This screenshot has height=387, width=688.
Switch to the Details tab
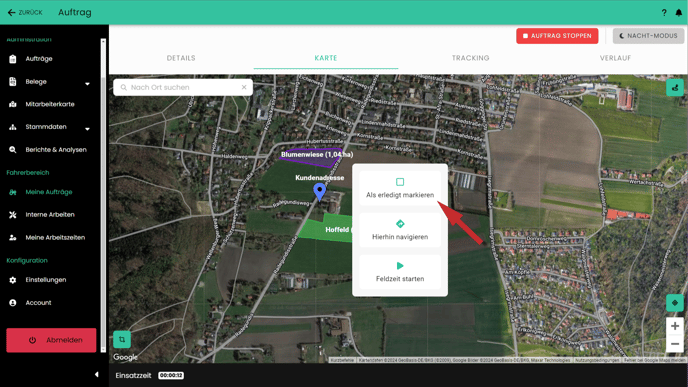[181, 58]
